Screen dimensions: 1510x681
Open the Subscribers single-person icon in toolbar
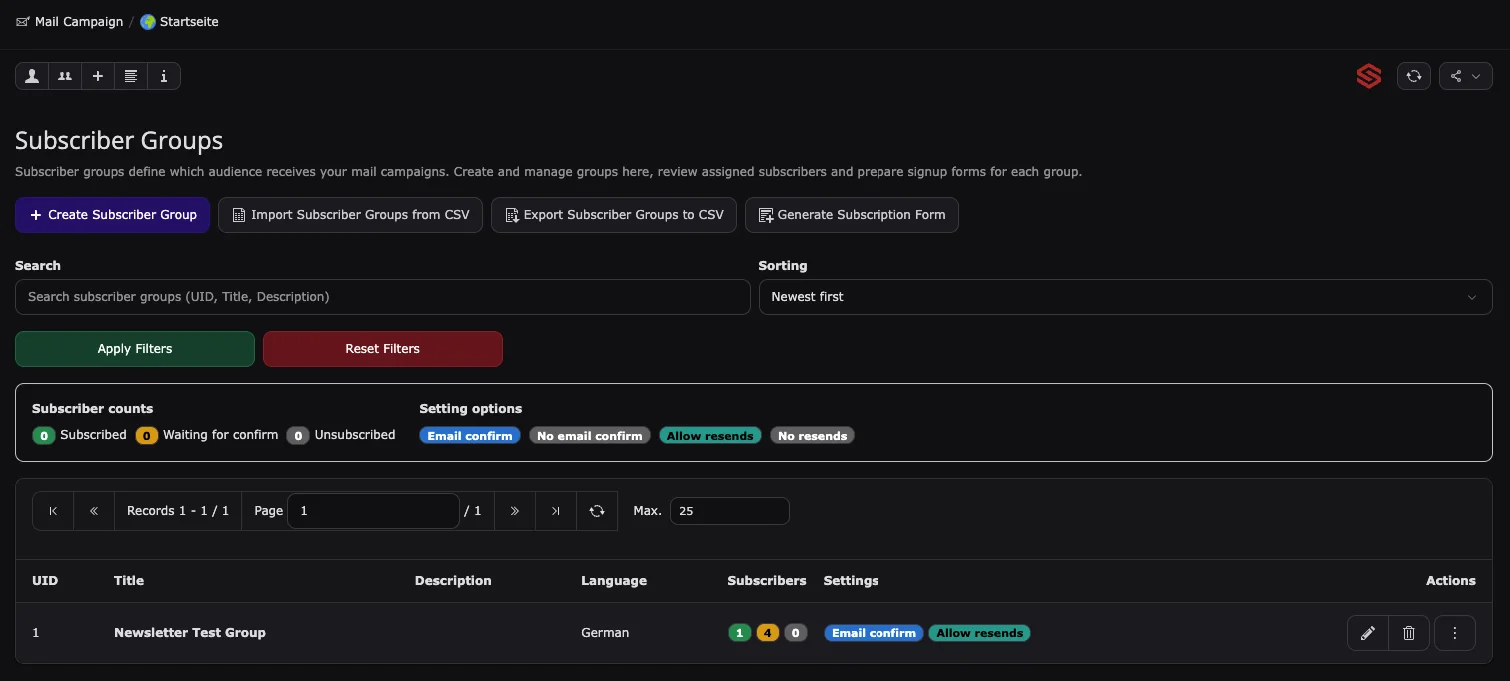tap(32, 76)
